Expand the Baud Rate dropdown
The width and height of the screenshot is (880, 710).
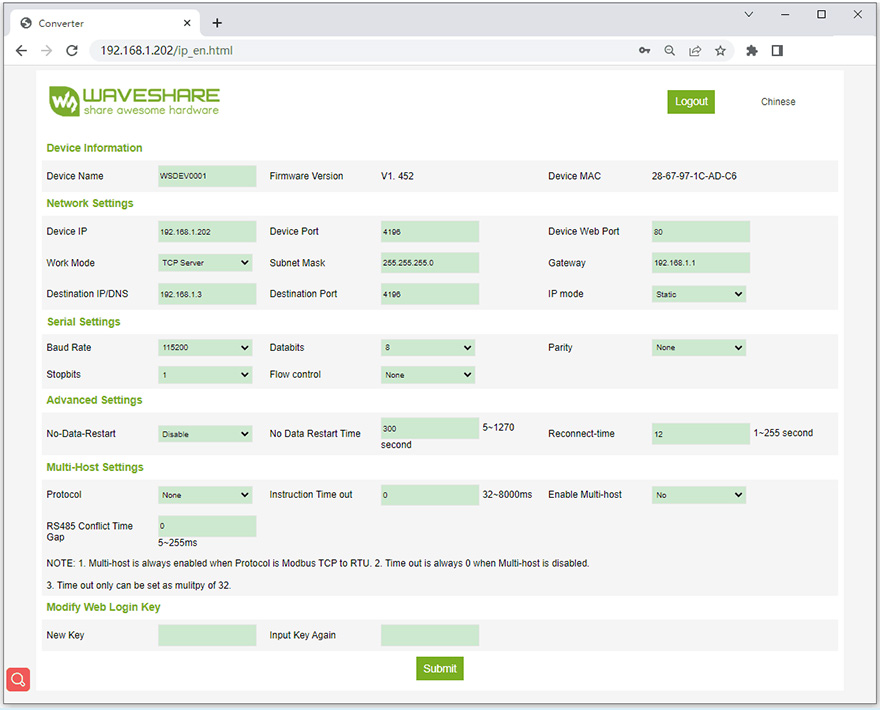point(205,348)
